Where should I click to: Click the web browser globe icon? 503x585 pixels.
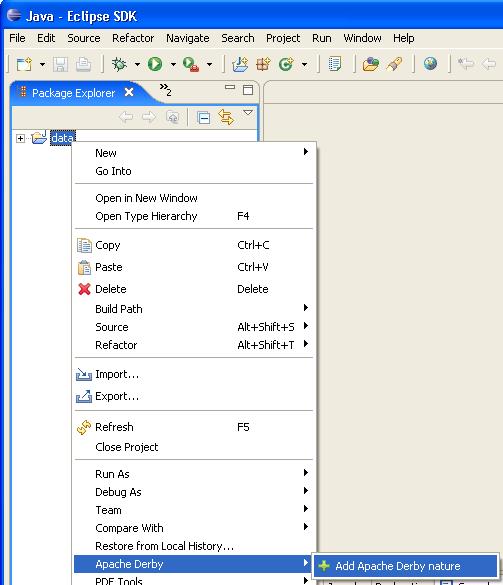click(430, 64)
